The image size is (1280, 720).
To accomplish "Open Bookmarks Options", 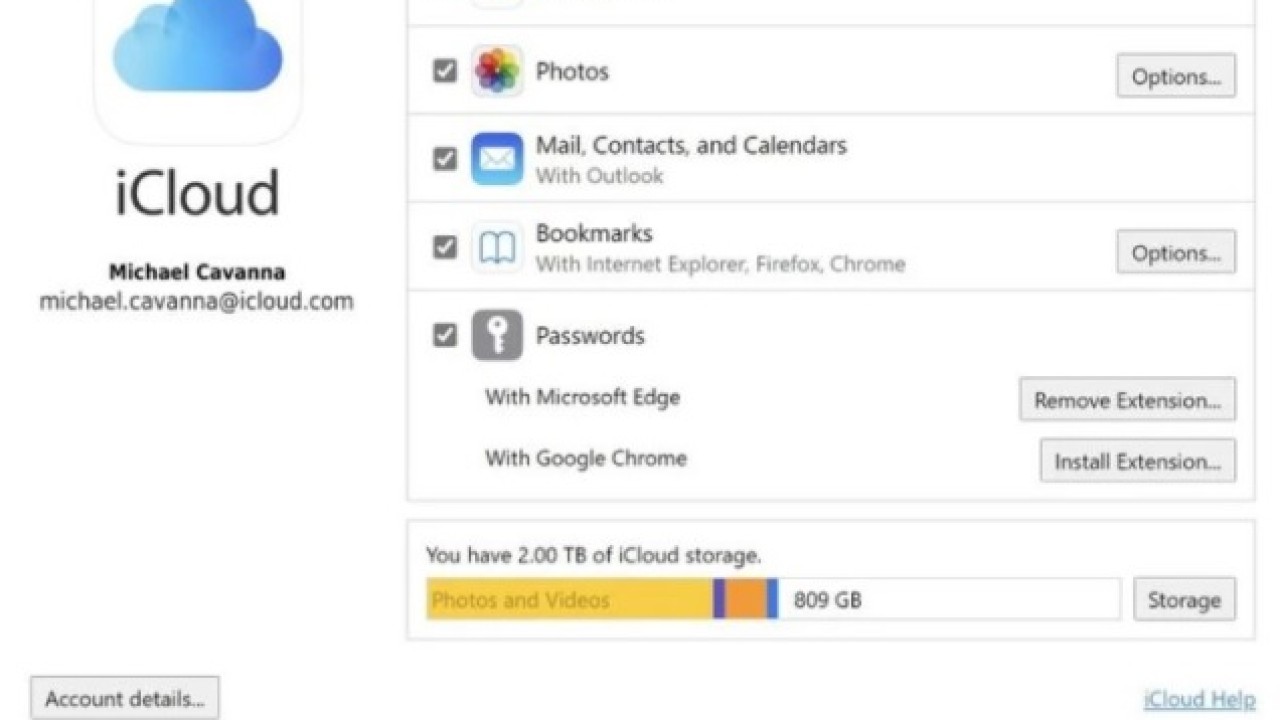I will pos(1175,252).
